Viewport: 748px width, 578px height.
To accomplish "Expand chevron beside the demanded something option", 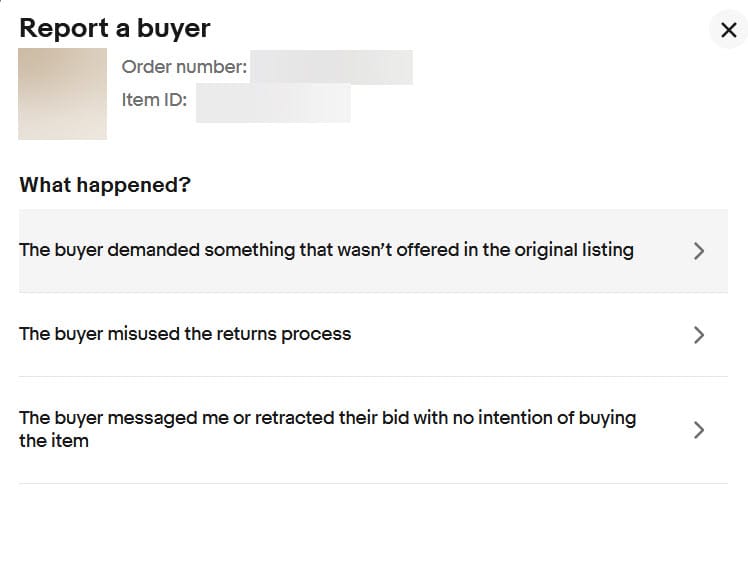I will tap(699, 251).
